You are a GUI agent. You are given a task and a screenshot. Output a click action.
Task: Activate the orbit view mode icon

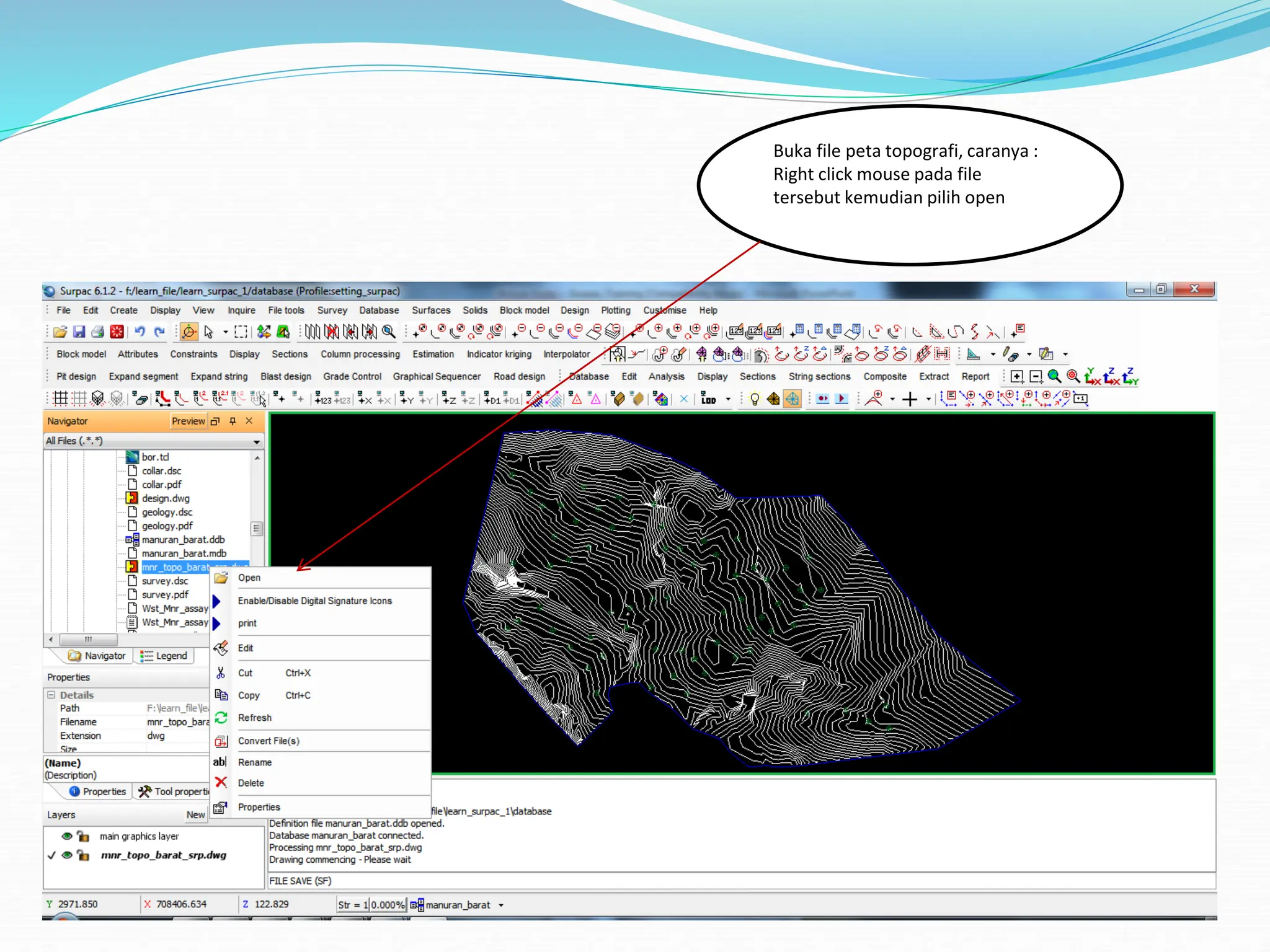pos(189,332)
